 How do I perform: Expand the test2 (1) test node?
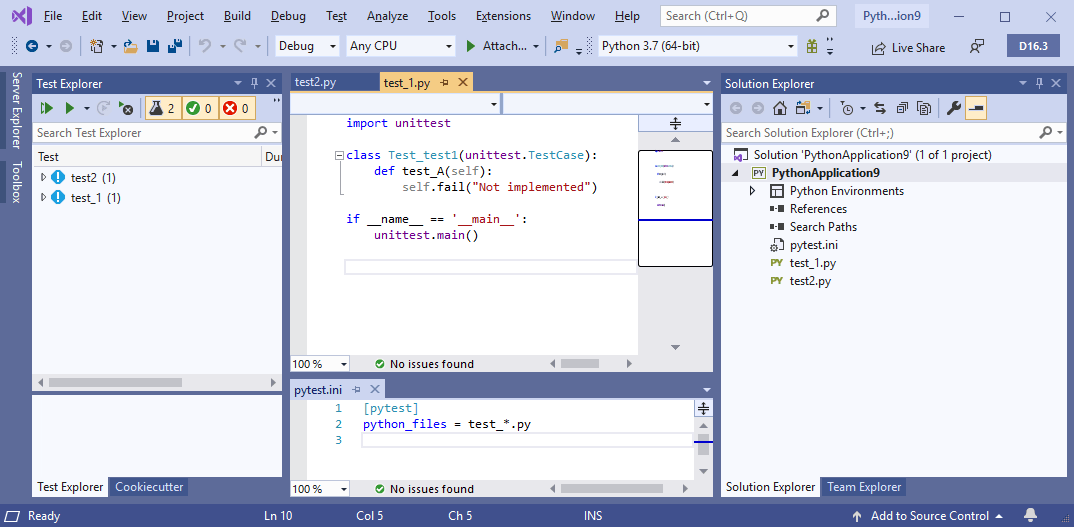44,177
